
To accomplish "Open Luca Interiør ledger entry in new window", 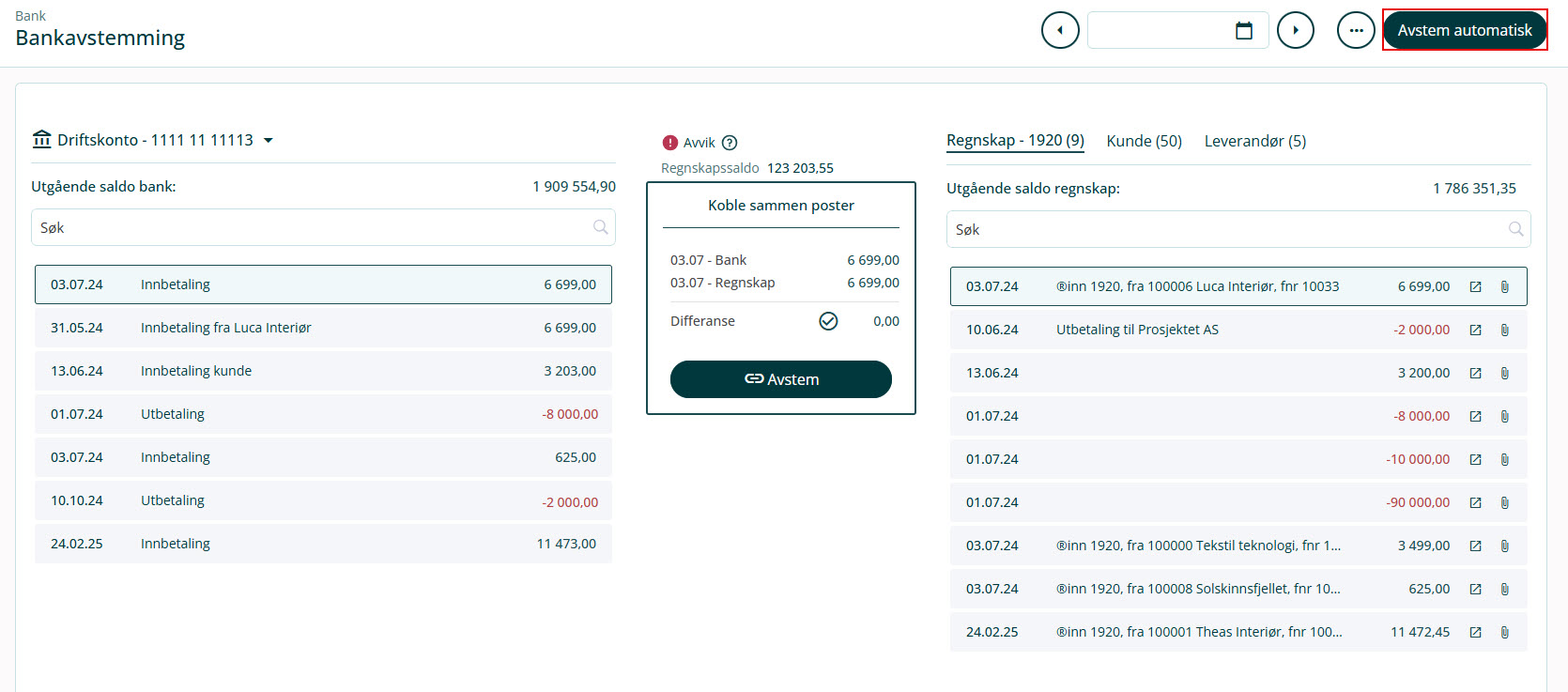I will [x=1475, y=286].
